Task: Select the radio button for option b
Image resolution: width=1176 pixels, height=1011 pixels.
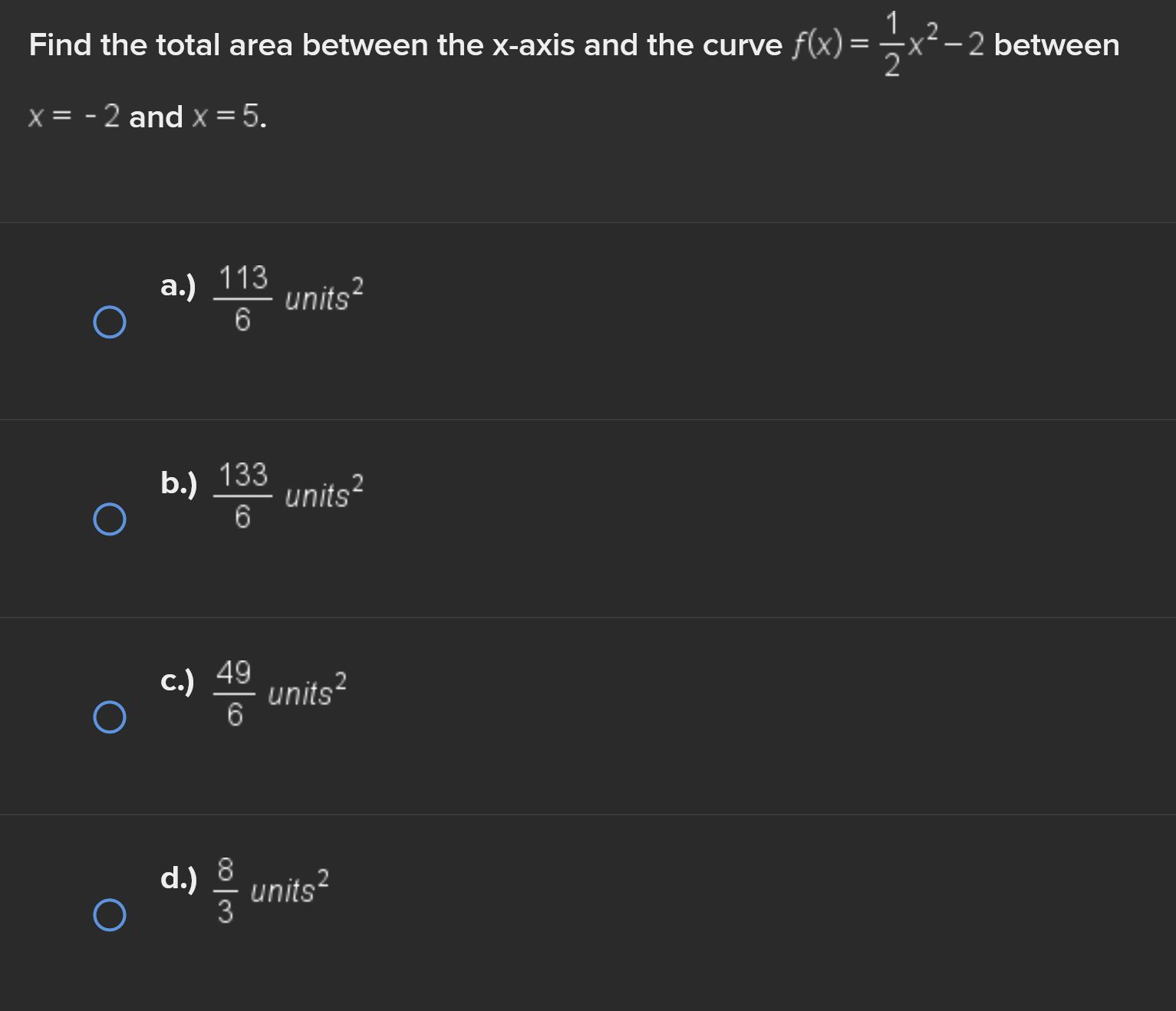Action: pos(109,519)
